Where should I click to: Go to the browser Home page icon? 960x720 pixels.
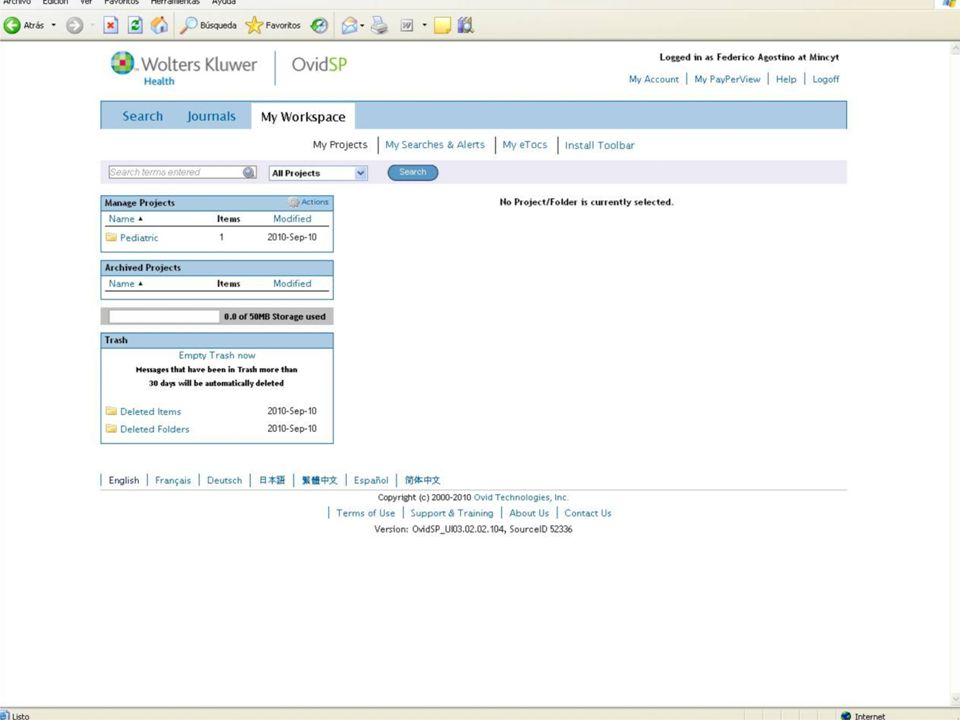point(159,25)
